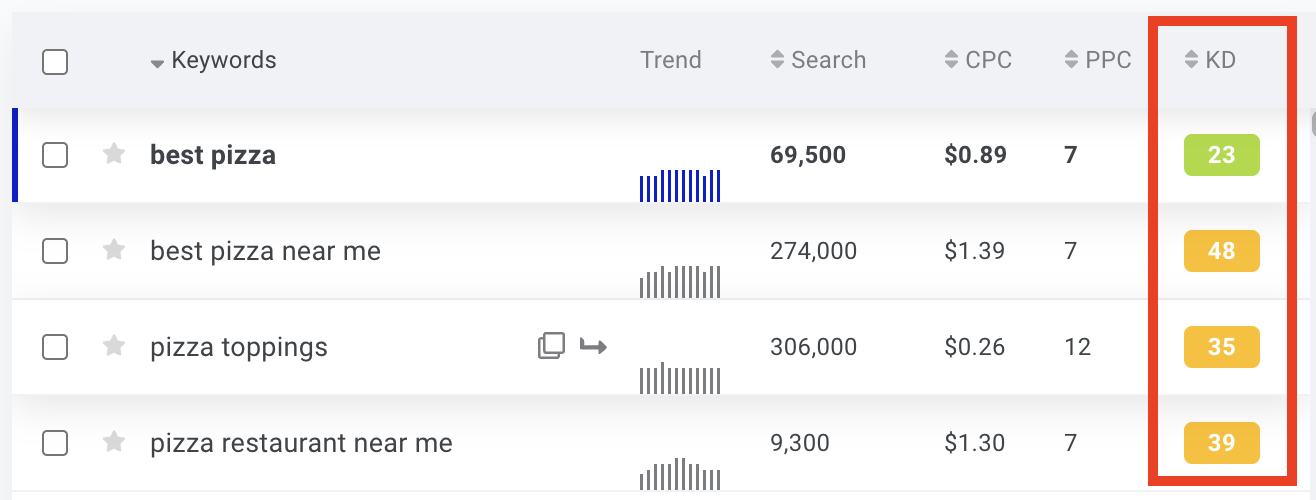Image resolution: width=1316 pixels, height=500 pixels.
Task: Check the best pizza row checkbox
Action: click(x=55, y=155)
